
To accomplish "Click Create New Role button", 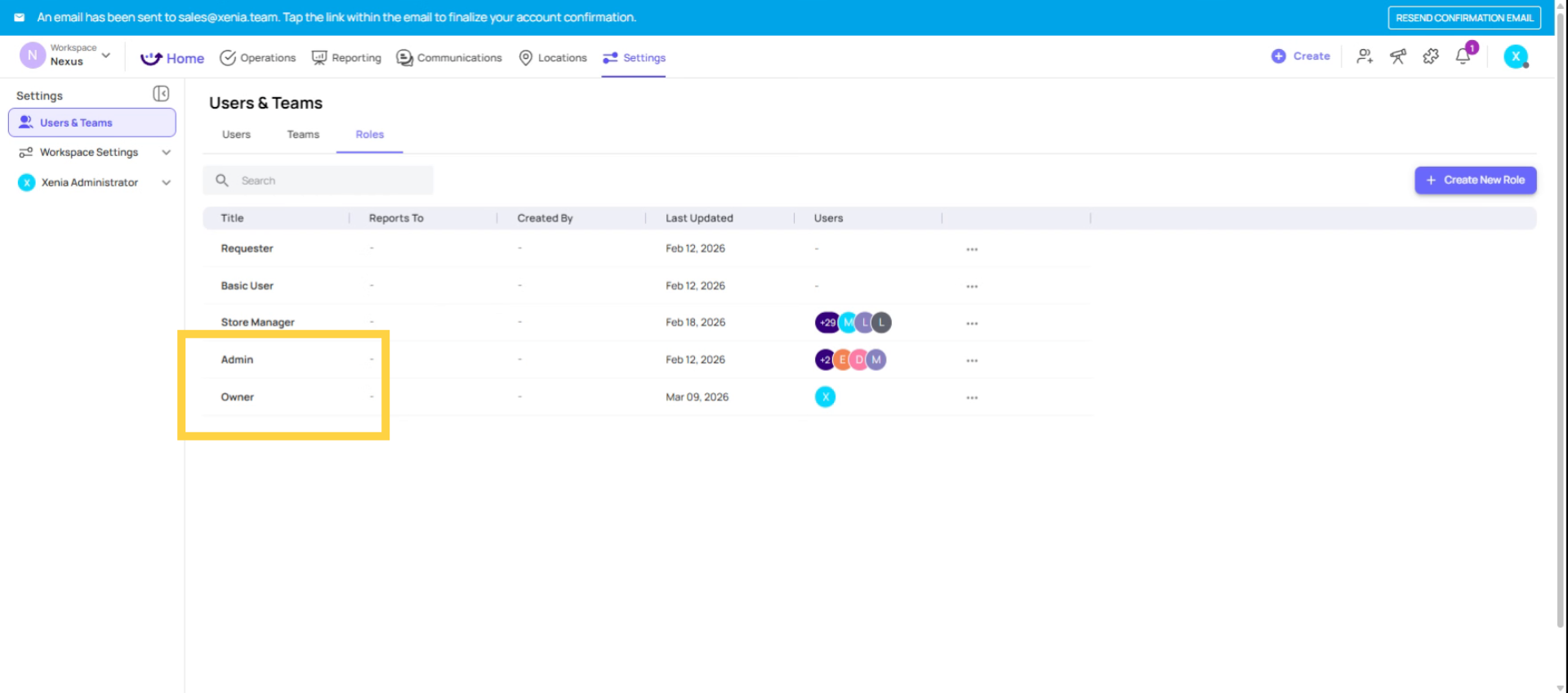I will [1475, 181].
